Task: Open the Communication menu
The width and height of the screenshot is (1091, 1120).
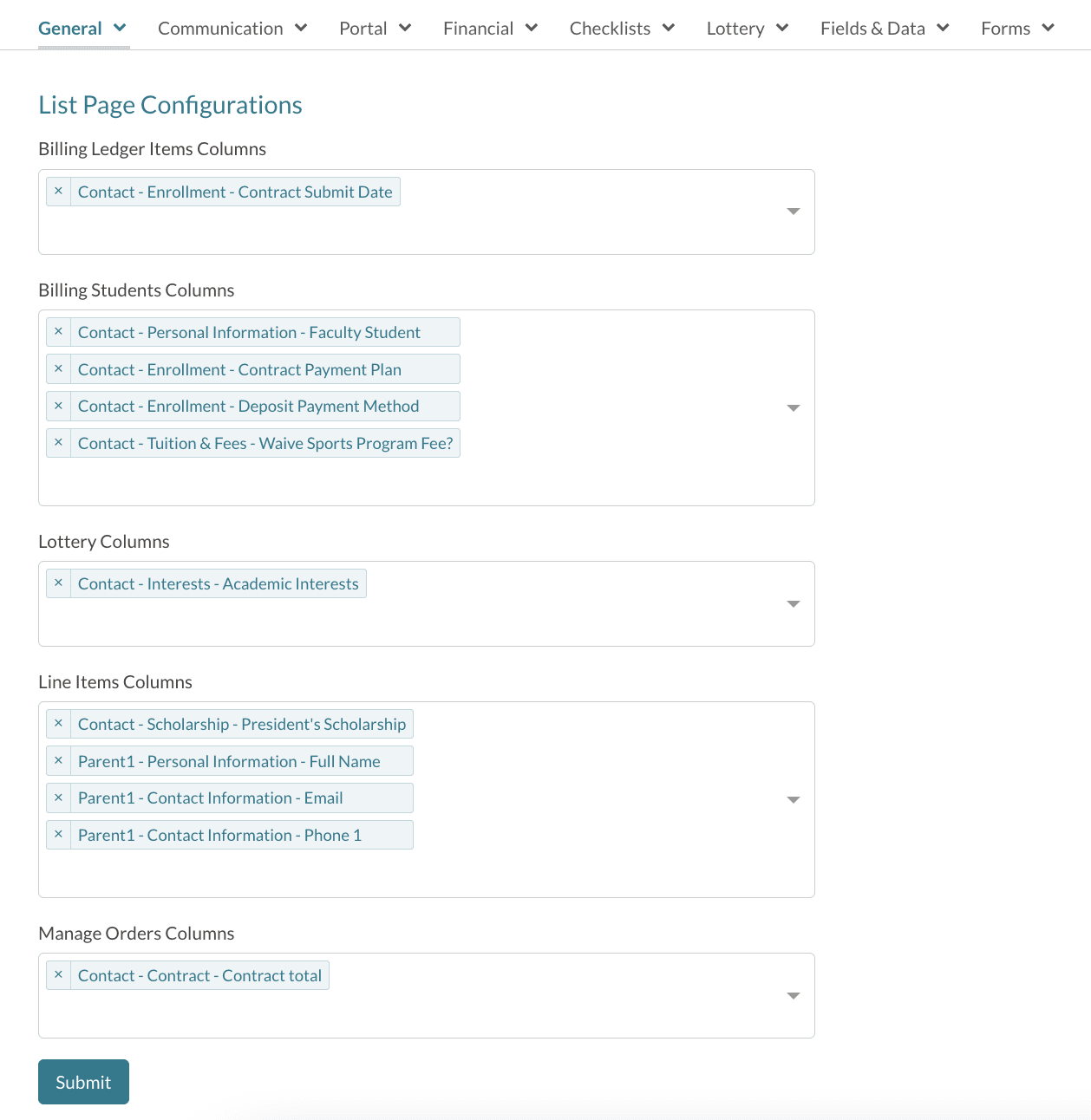Action: pyautogui.click(x=232, y=29)
